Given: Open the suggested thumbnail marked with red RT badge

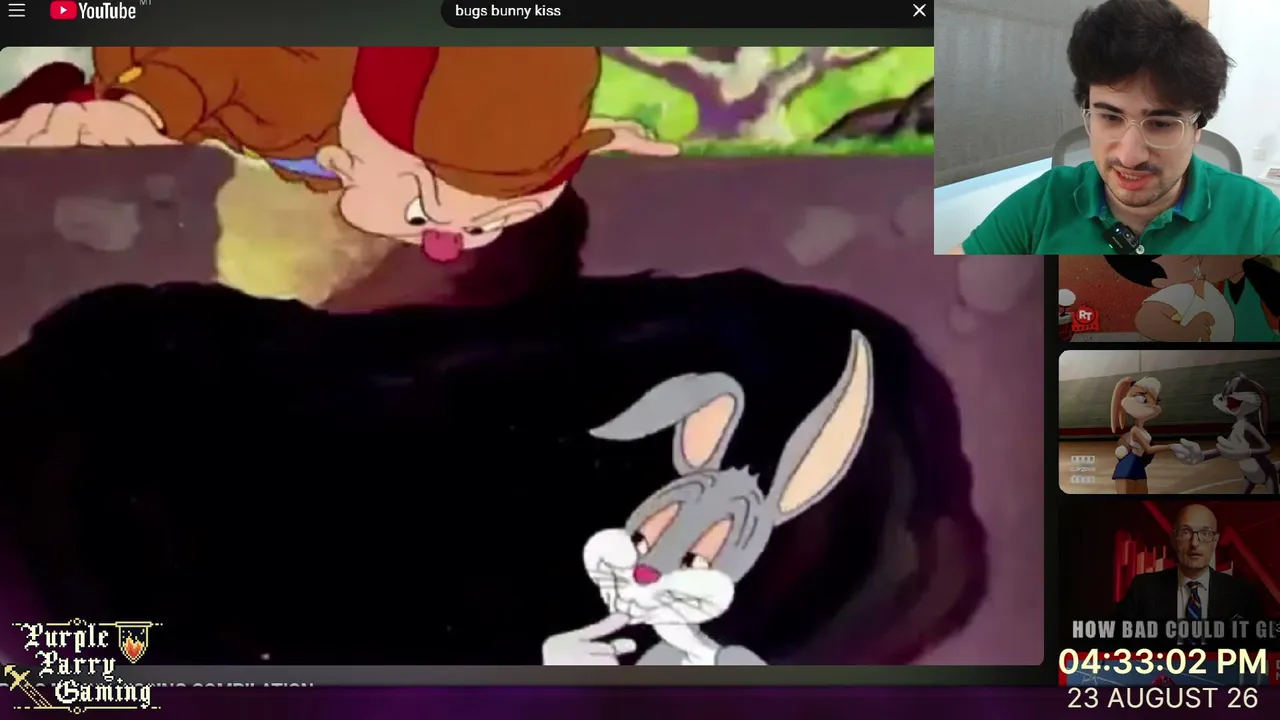Looking at the screenshot, I should tap(1169, 299).
